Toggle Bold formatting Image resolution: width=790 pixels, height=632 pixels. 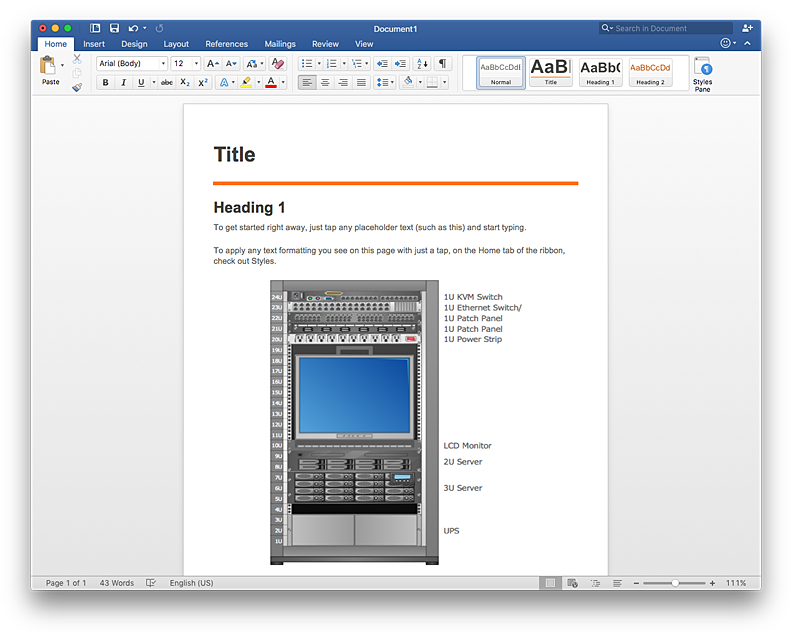(105, 83)
